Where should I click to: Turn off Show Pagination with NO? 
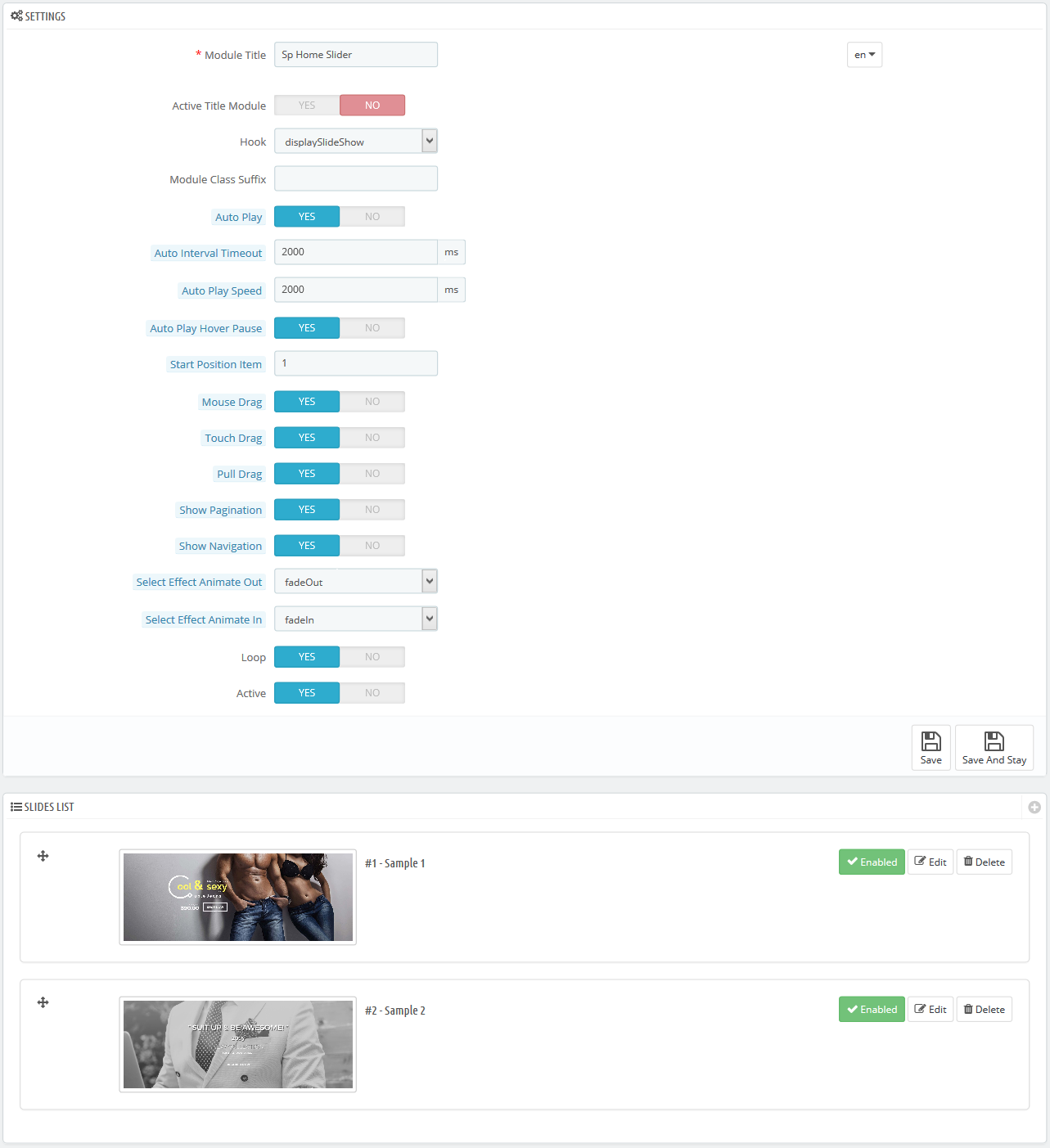[x=372, y=510]
